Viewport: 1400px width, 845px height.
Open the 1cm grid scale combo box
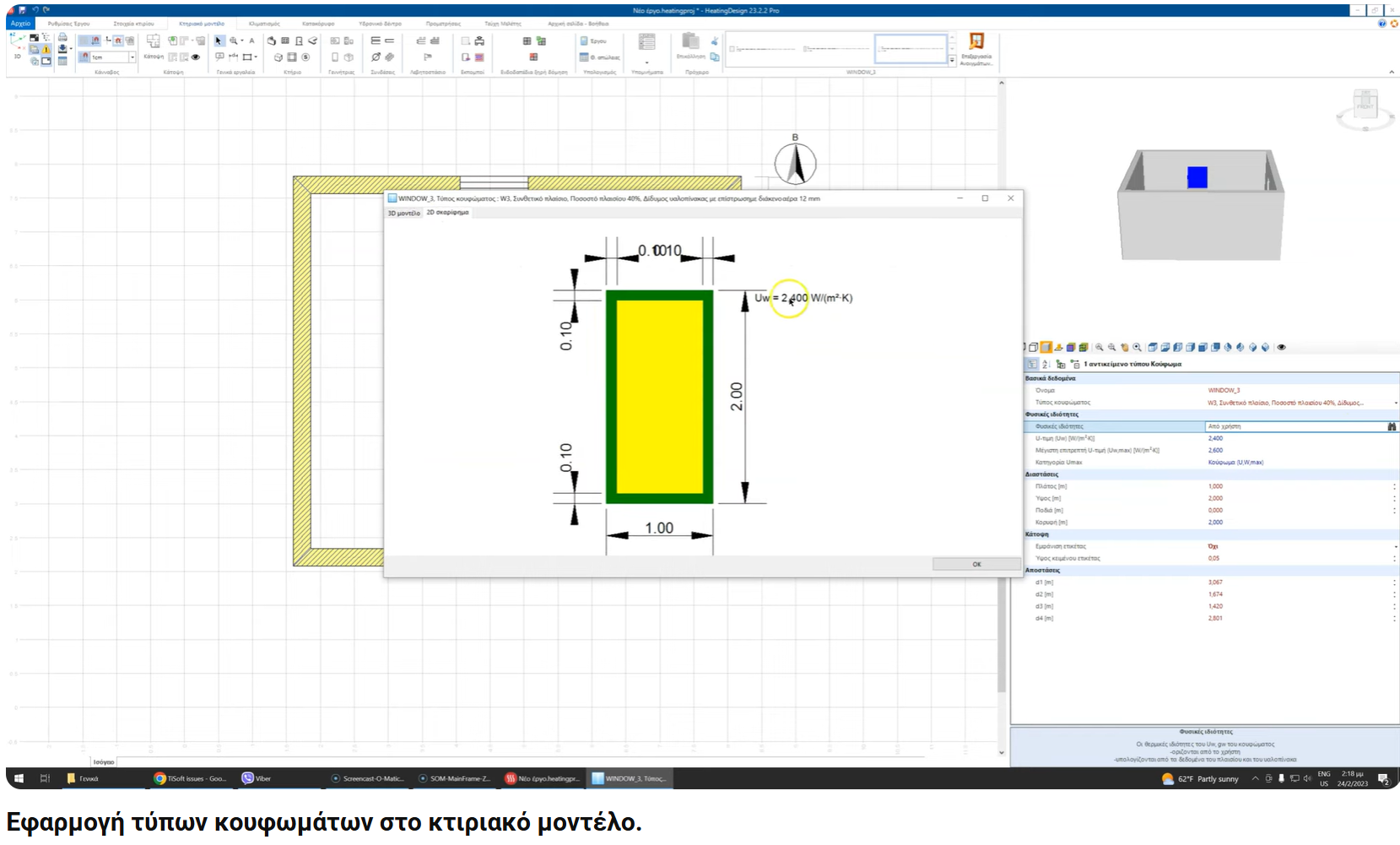click(x=132, y=57)
